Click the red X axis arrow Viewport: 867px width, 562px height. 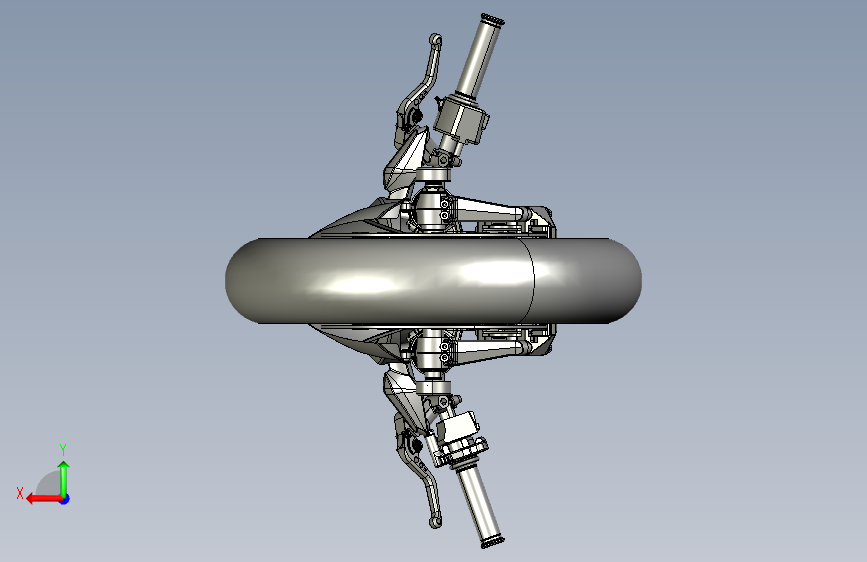(44, 499)
